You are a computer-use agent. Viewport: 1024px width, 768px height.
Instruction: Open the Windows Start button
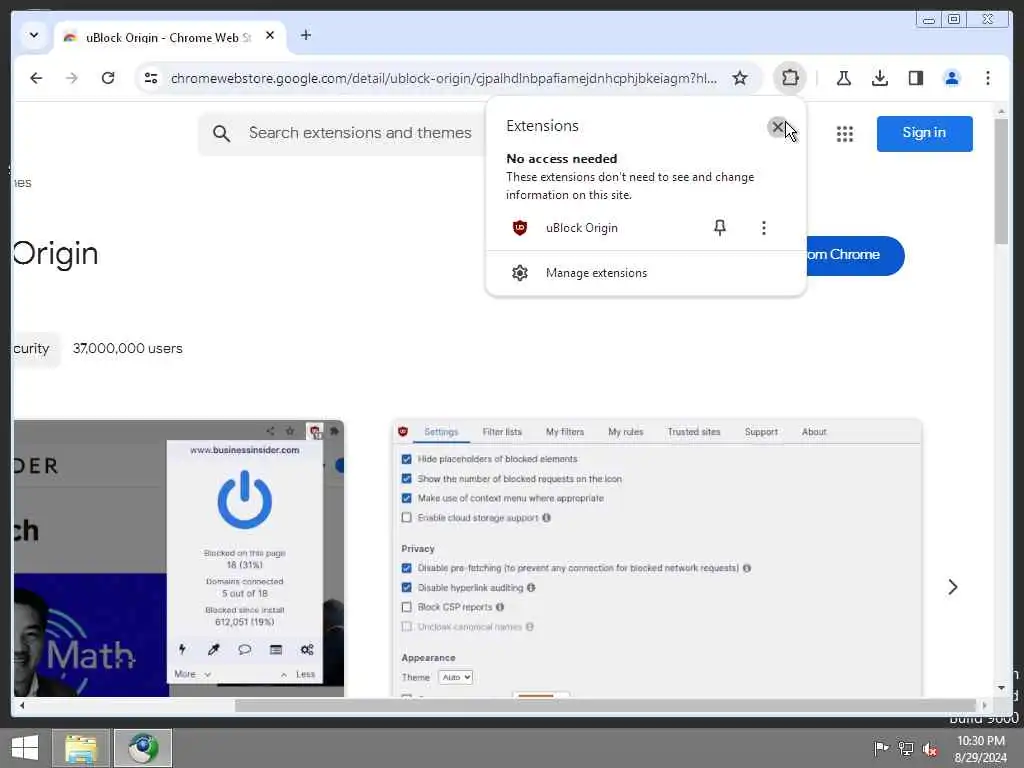[25, 748]
